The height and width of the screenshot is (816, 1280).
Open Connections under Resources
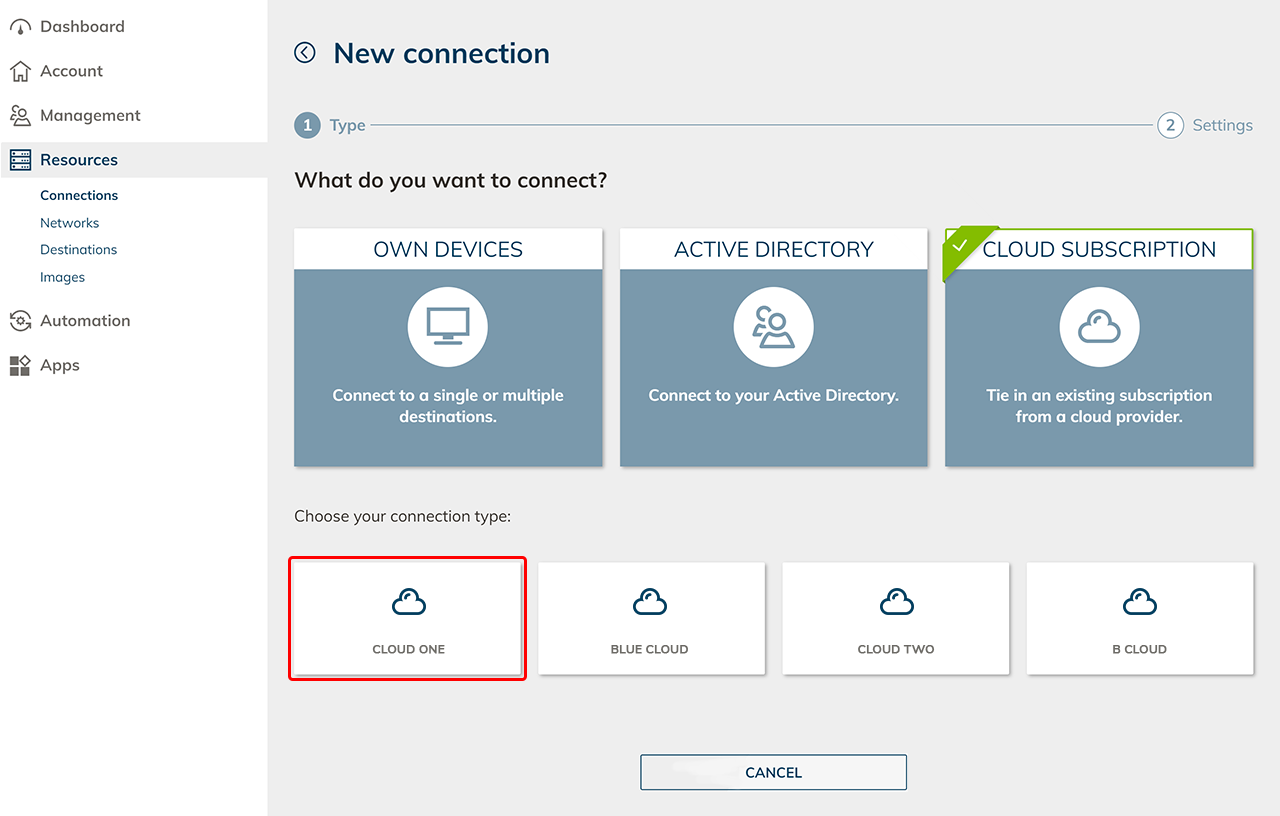pyautogui.click(x=79, y=196)
